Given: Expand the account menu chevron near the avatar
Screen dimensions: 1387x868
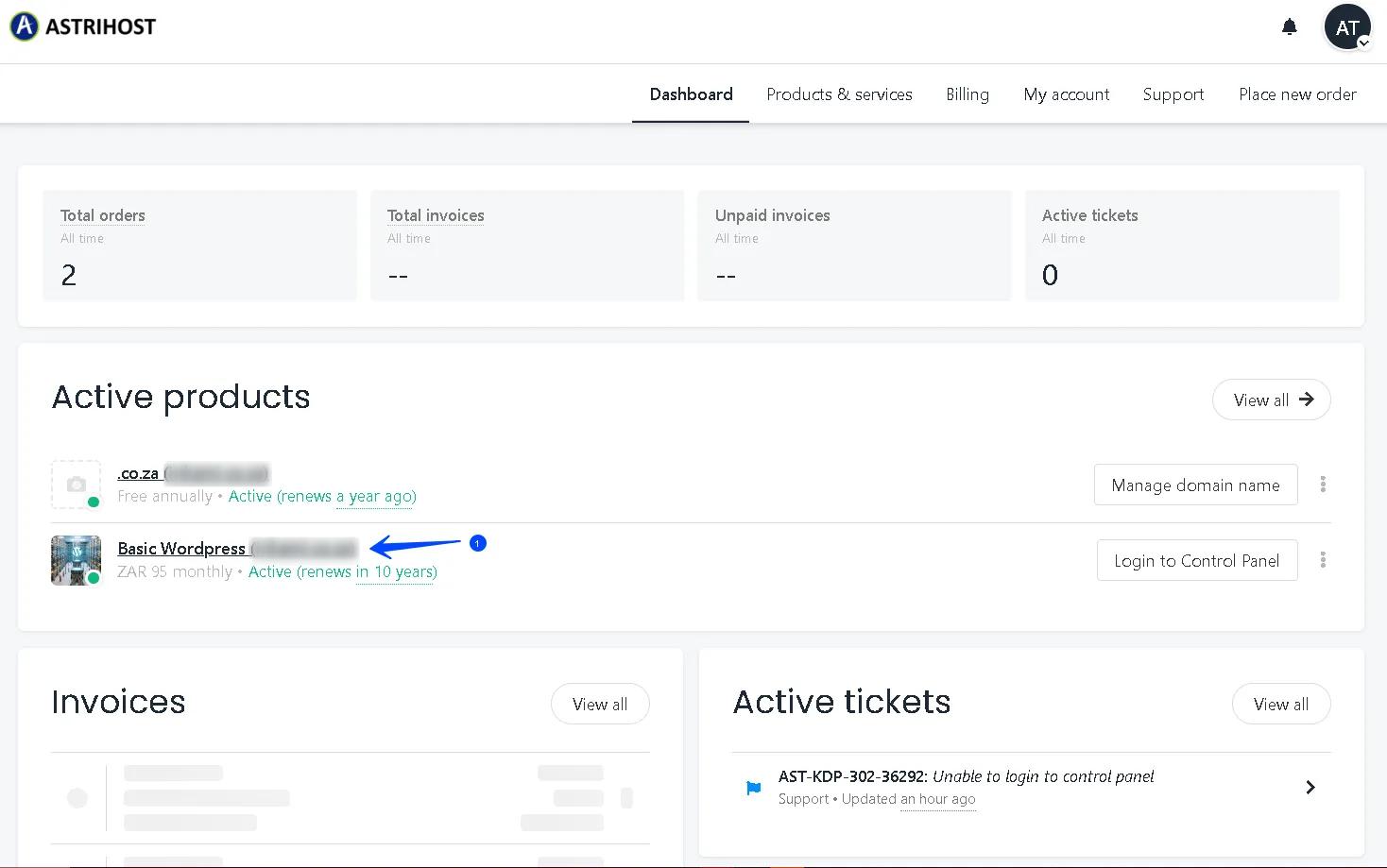Looking at the screenshot, I should click(1364, 42).
